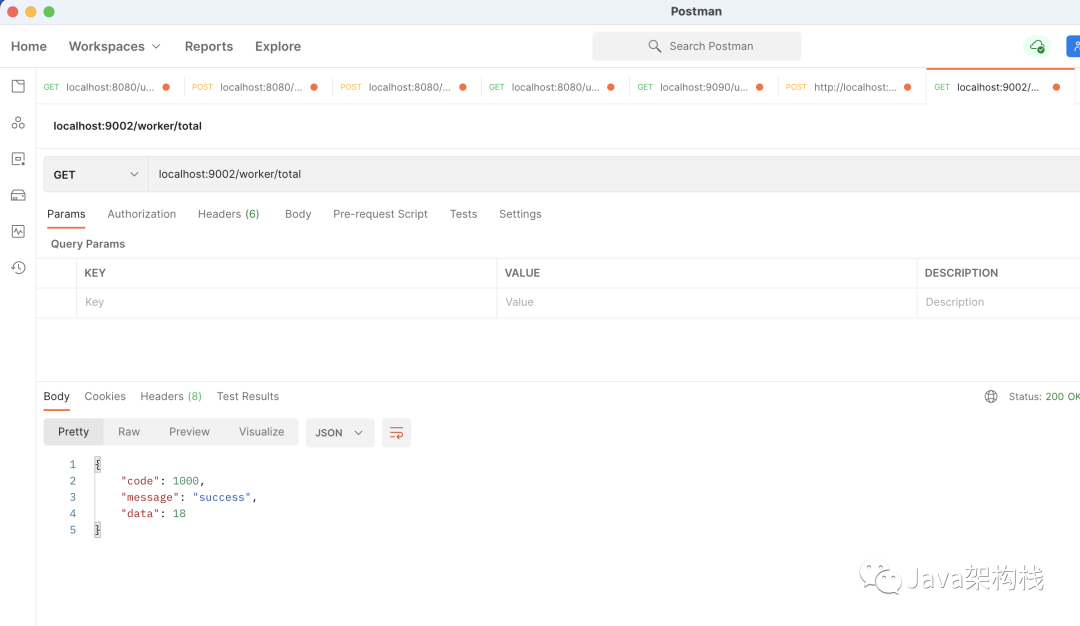This screenshot has height=626, width=1080.
Task: Go to Reports in top navigation
Action: click(209, 46)
